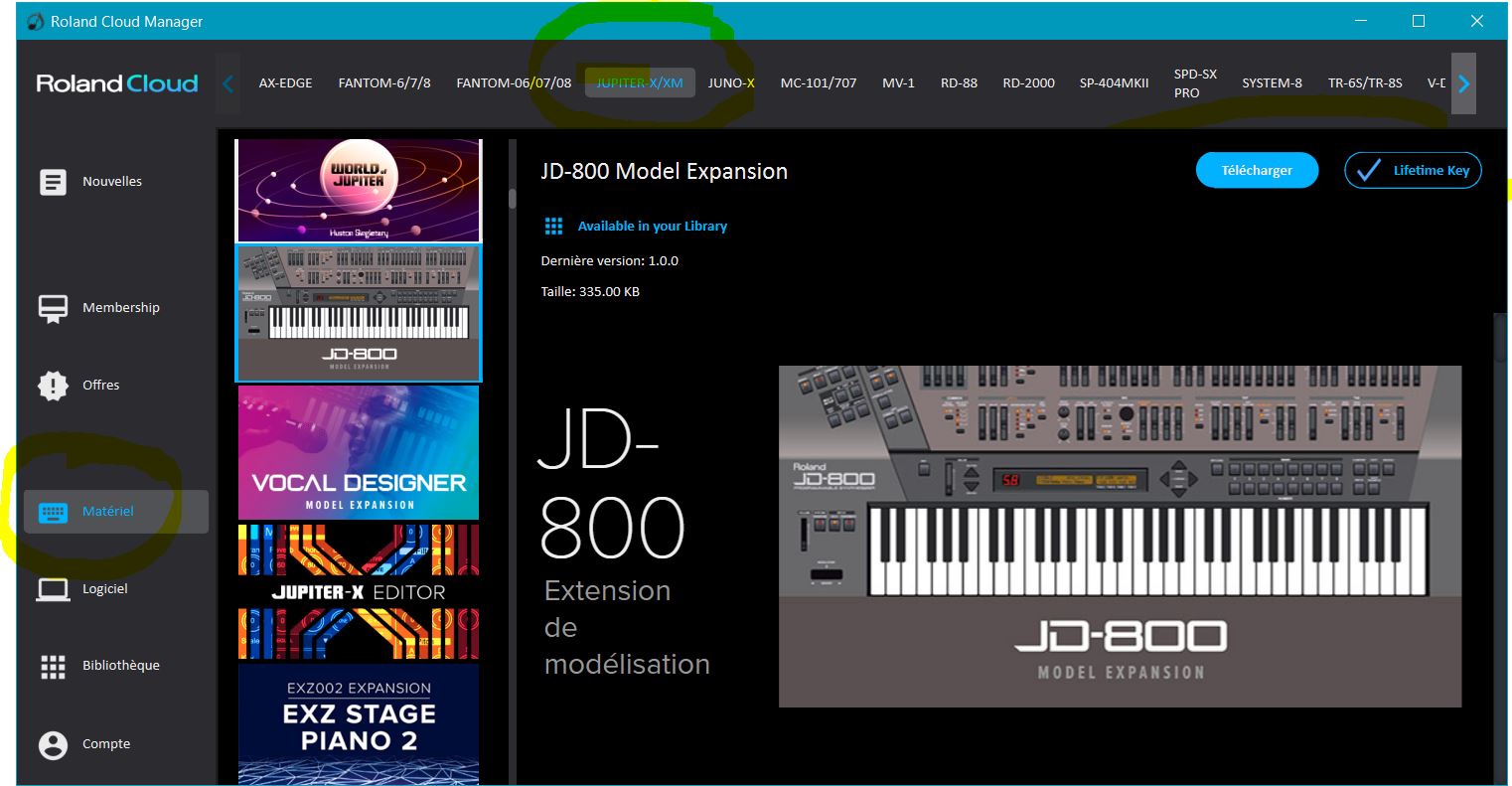Switch to the MV-1 tab

click(x=898, y=83)
